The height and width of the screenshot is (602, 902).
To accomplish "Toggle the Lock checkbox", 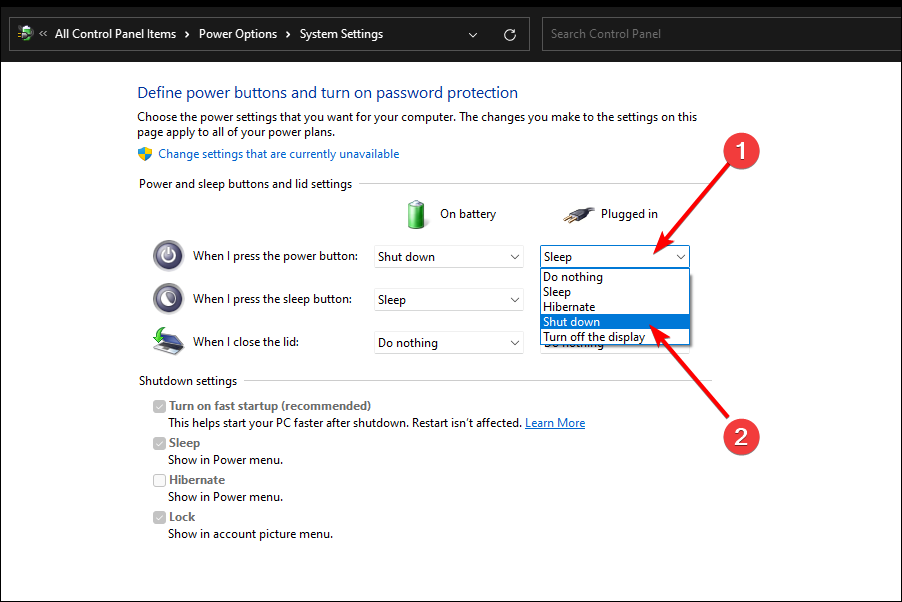I will [x=159, y=517].
